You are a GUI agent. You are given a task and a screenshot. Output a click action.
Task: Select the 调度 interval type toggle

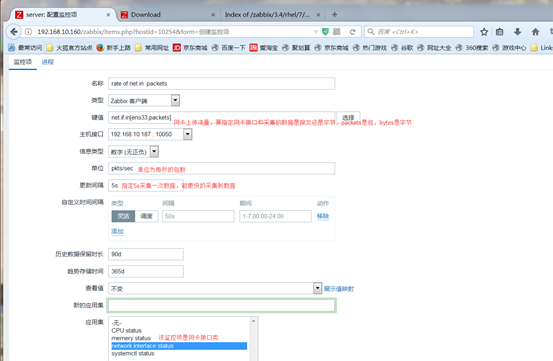coord(146,216)
